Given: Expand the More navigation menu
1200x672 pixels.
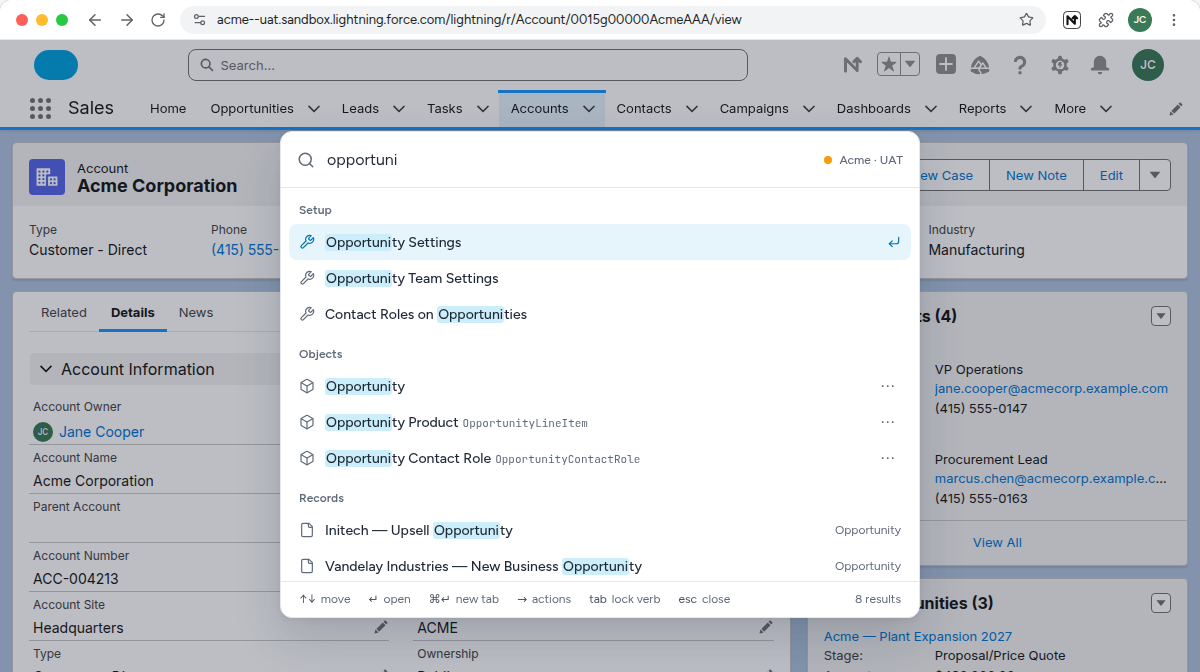Looking at the screenshot, I should click(1083, 108).
